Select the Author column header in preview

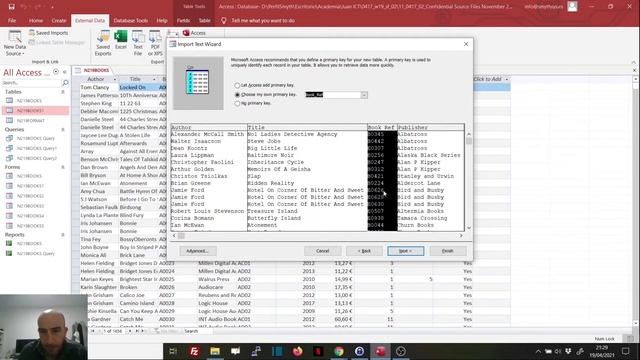coord(209,127)
